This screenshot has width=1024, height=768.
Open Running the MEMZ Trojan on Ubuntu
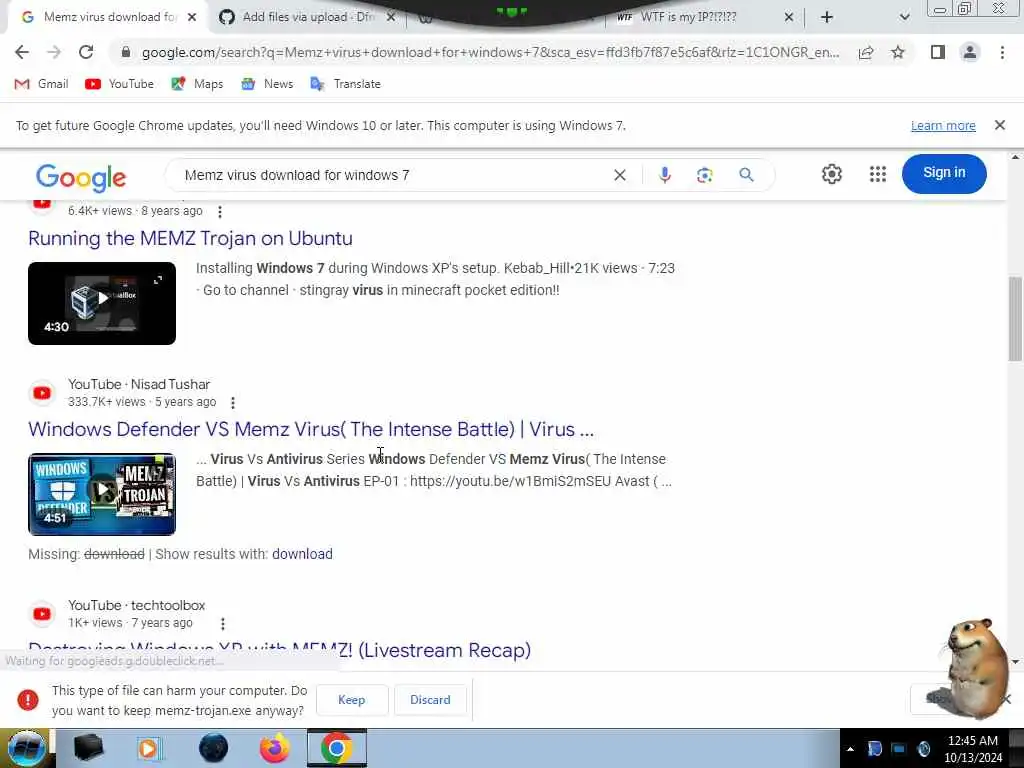pos(190,238)
